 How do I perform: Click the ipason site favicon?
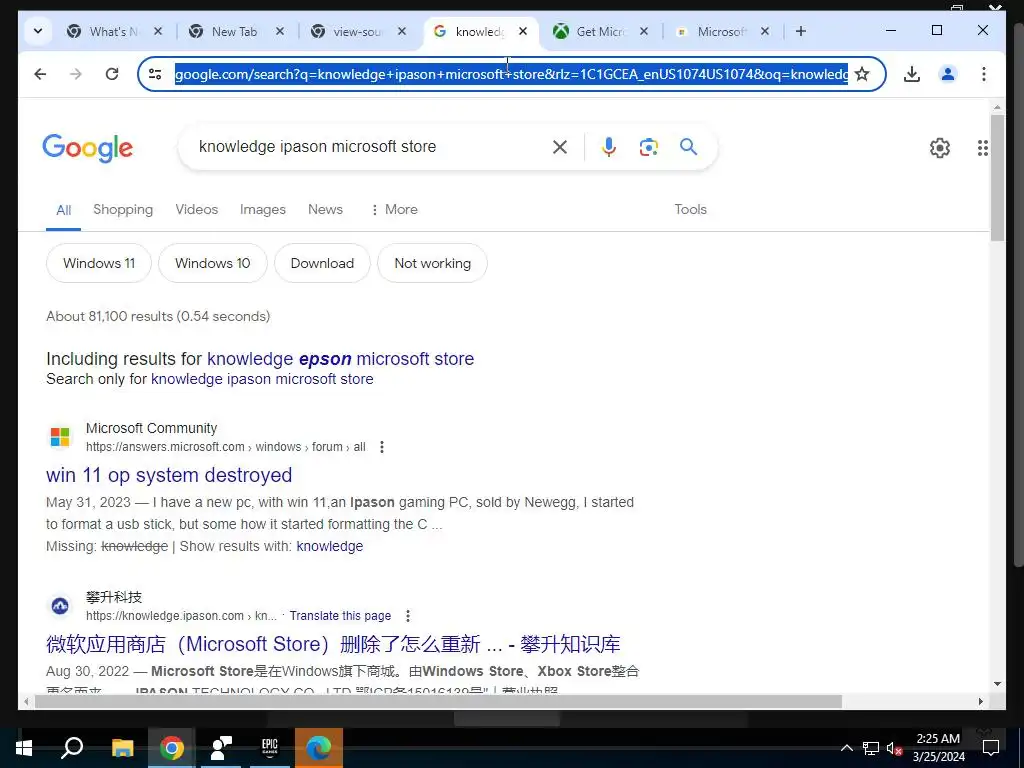(60, 606)
